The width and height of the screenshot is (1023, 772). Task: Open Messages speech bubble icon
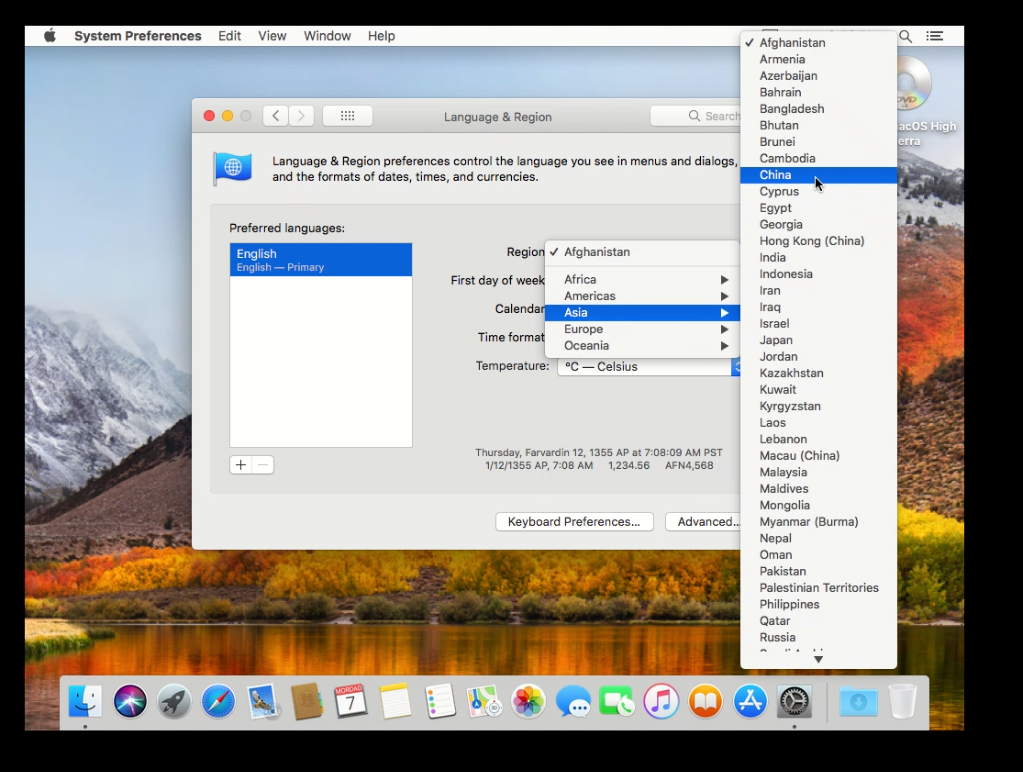pyautogui.click(x=573, y=702)
